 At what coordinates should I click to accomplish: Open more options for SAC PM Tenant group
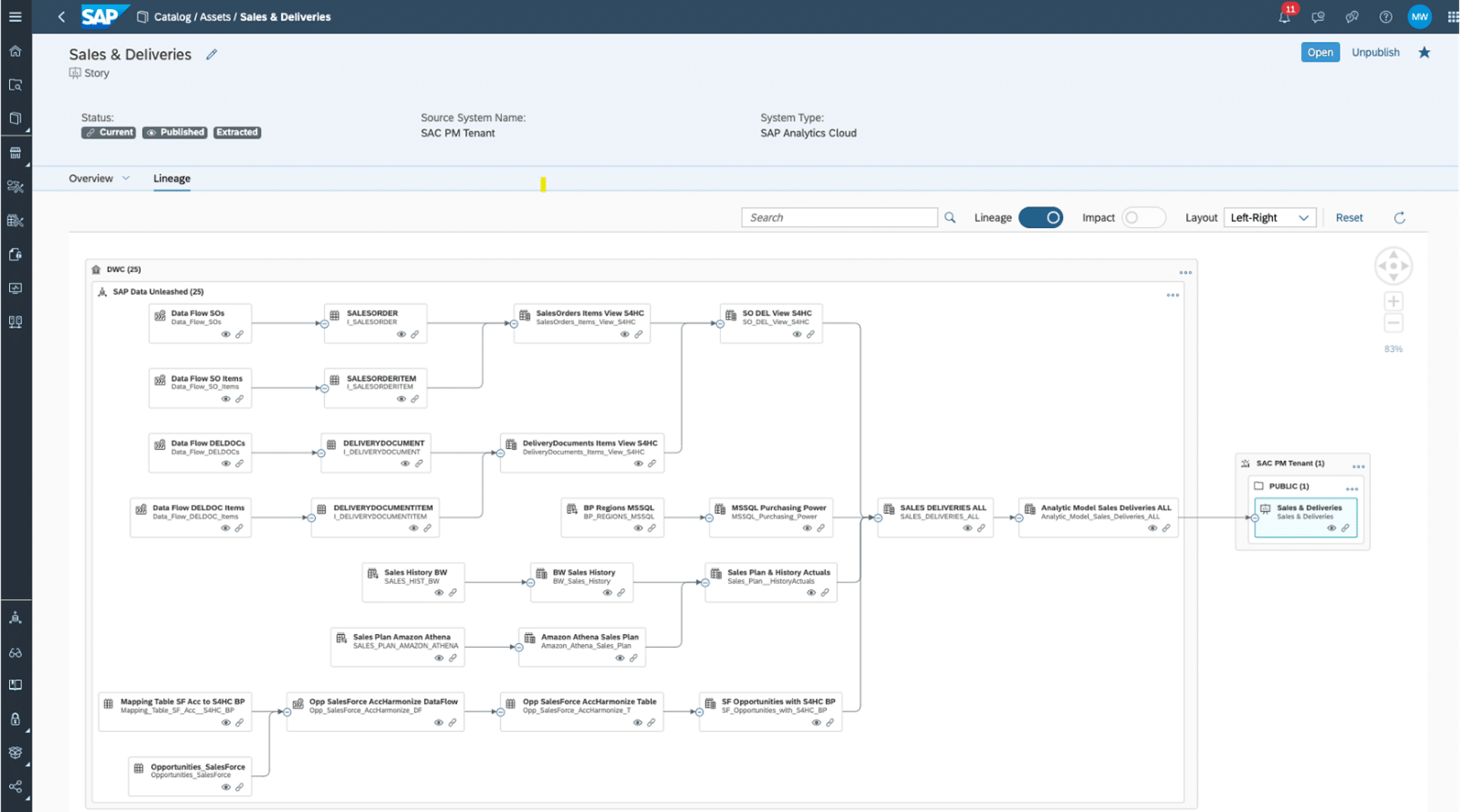click(x=1358, y=466)
